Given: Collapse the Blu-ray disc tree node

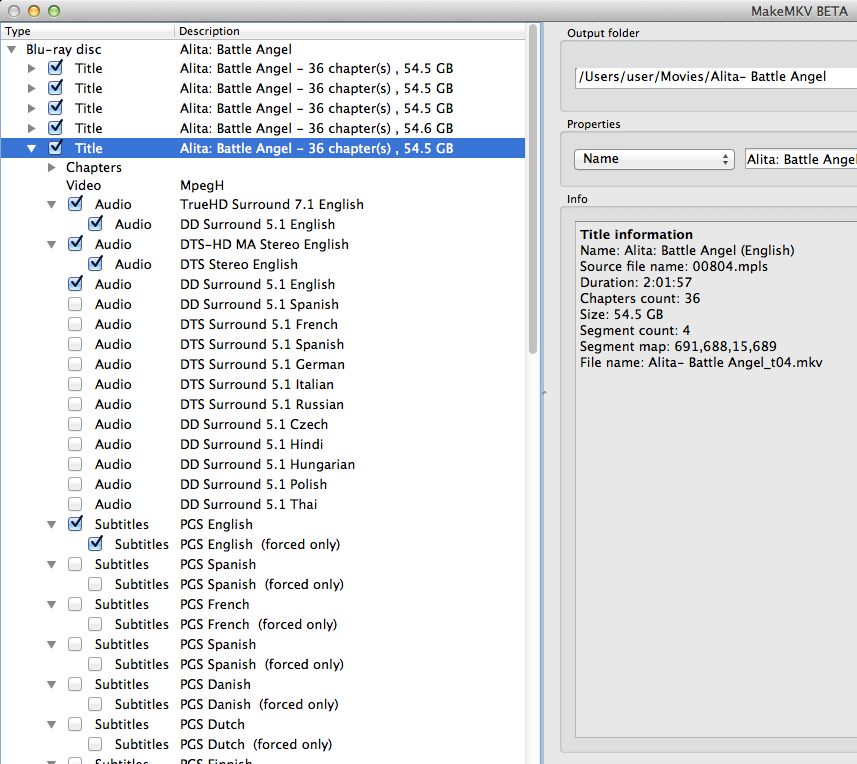Looking at the screenshot, I should 11,49.
